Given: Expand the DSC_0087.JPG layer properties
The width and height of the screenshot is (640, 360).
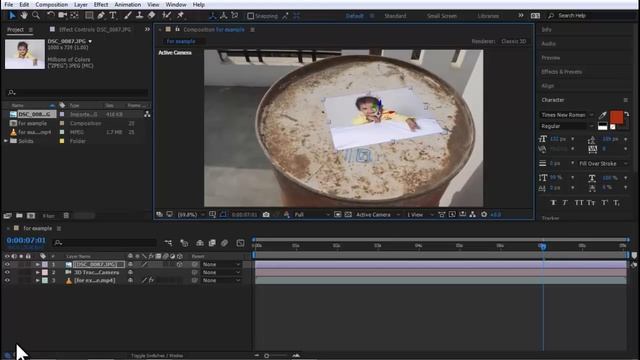Looking at the screenshot, I should pos(38,264).
